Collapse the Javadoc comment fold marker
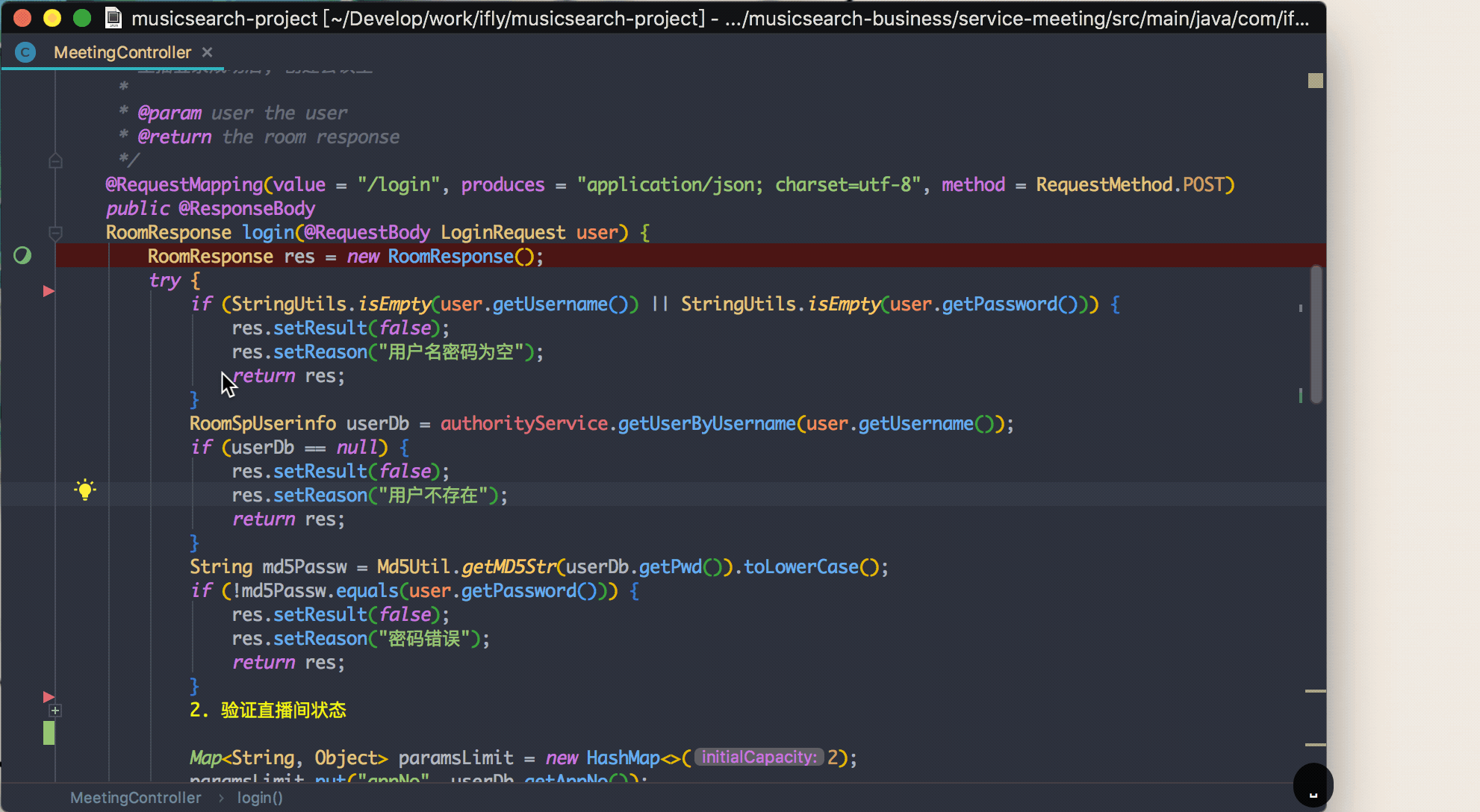 (x=55, y=160)
